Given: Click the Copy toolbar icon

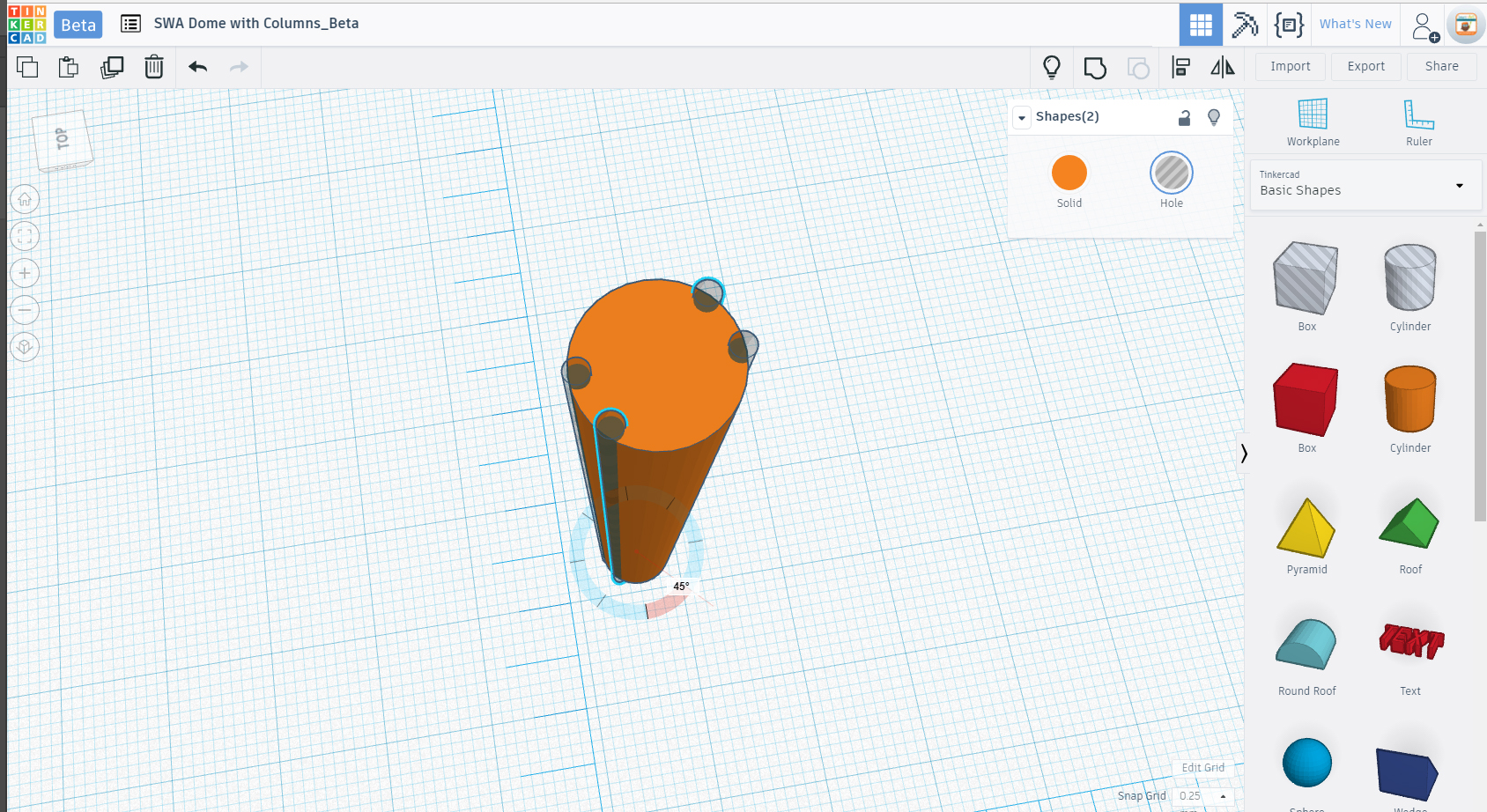Looking at the screenshot, I should click(27, 67).
